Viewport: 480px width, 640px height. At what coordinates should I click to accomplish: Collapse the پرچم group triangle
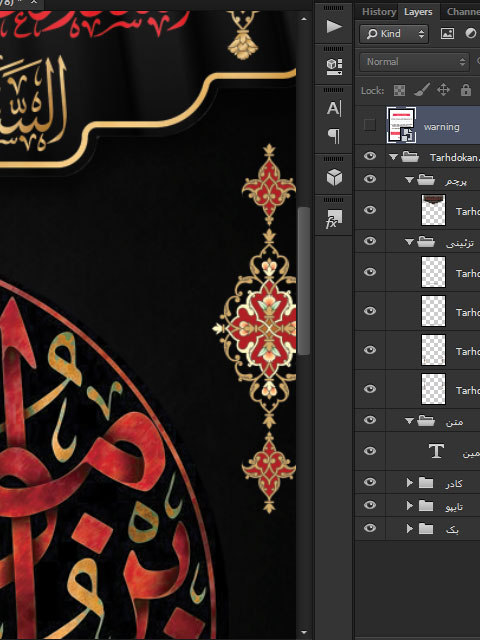click(x=409, y=180)
